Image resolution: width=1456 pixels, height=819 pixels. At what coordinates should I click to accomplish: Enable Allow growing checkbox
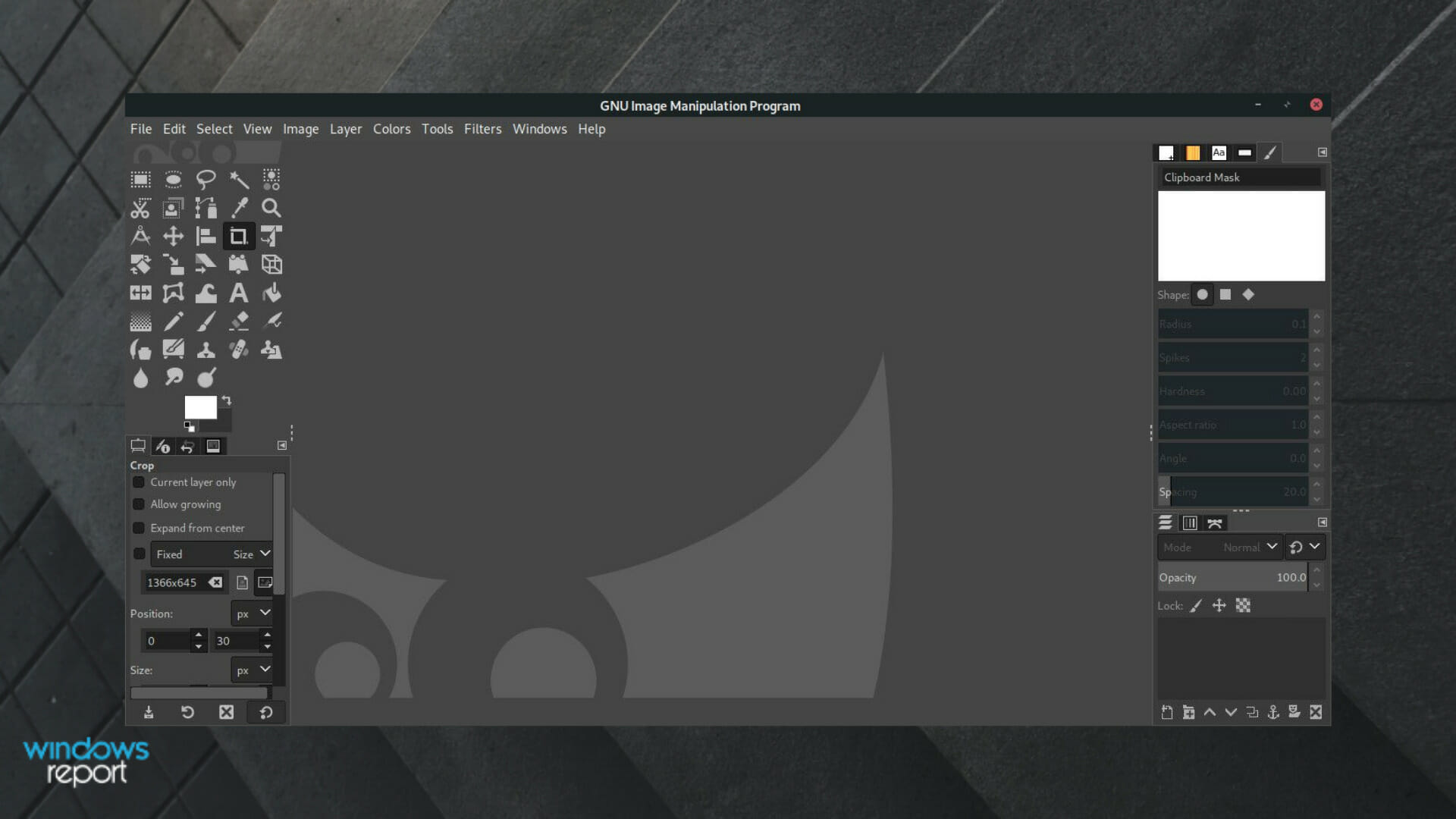point(138,504)
